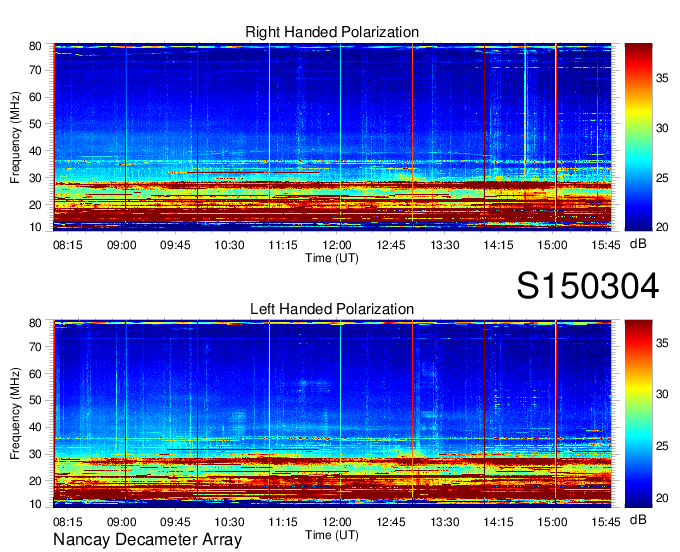The image size is (680, 552).
Task: Click the "12:45" time tick on the Left Handed plot
Action: tap(391, 522)
